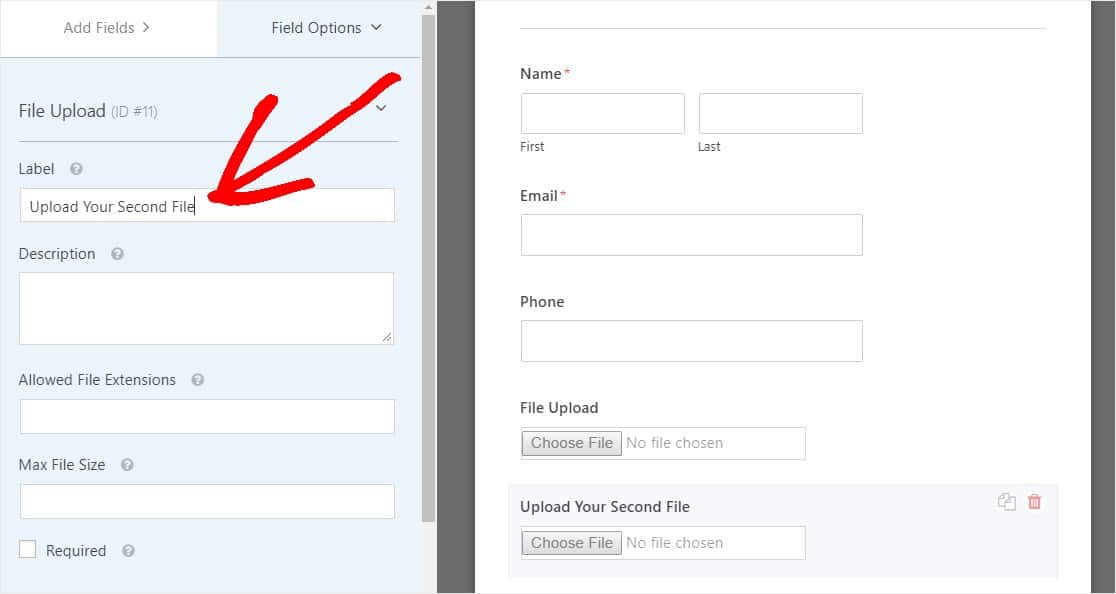Image resolution: width=1116 pixels, height=594 pixels.
Task: Click the Label help question icon
Action: click(76, 169)
